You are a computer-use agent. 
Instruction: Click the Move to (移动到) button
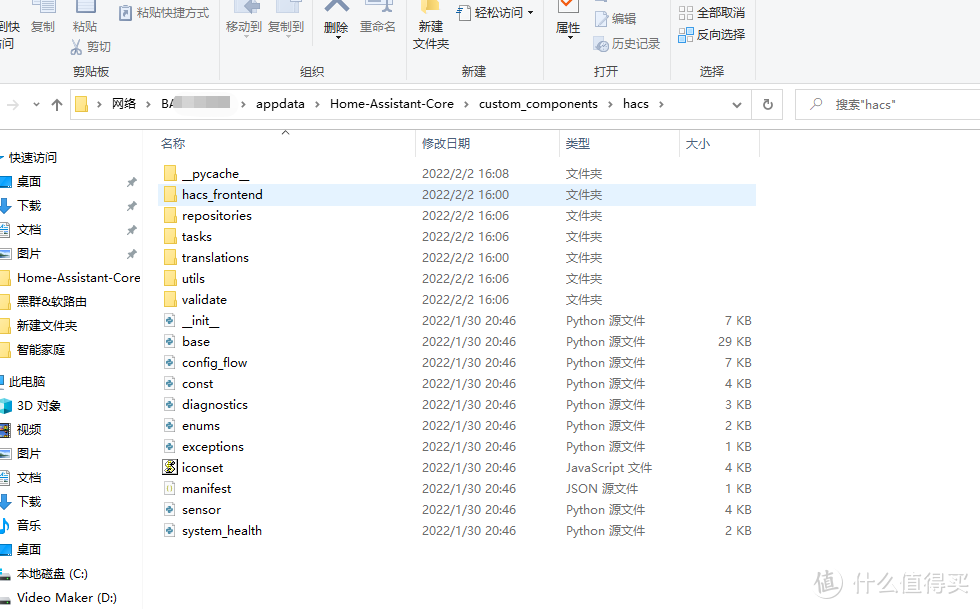pos(244,19)
